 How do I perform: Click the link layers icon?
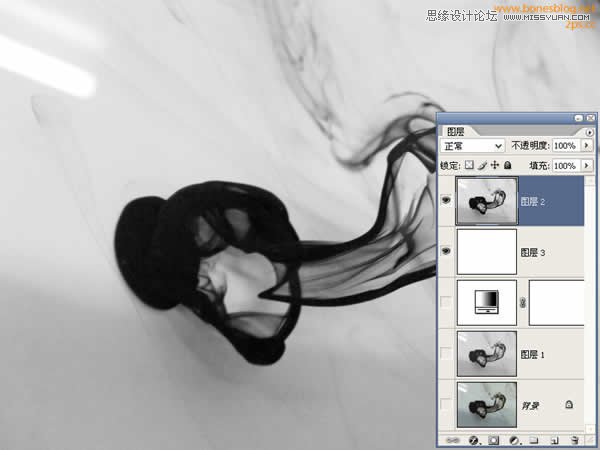click(x=453, y=440)
